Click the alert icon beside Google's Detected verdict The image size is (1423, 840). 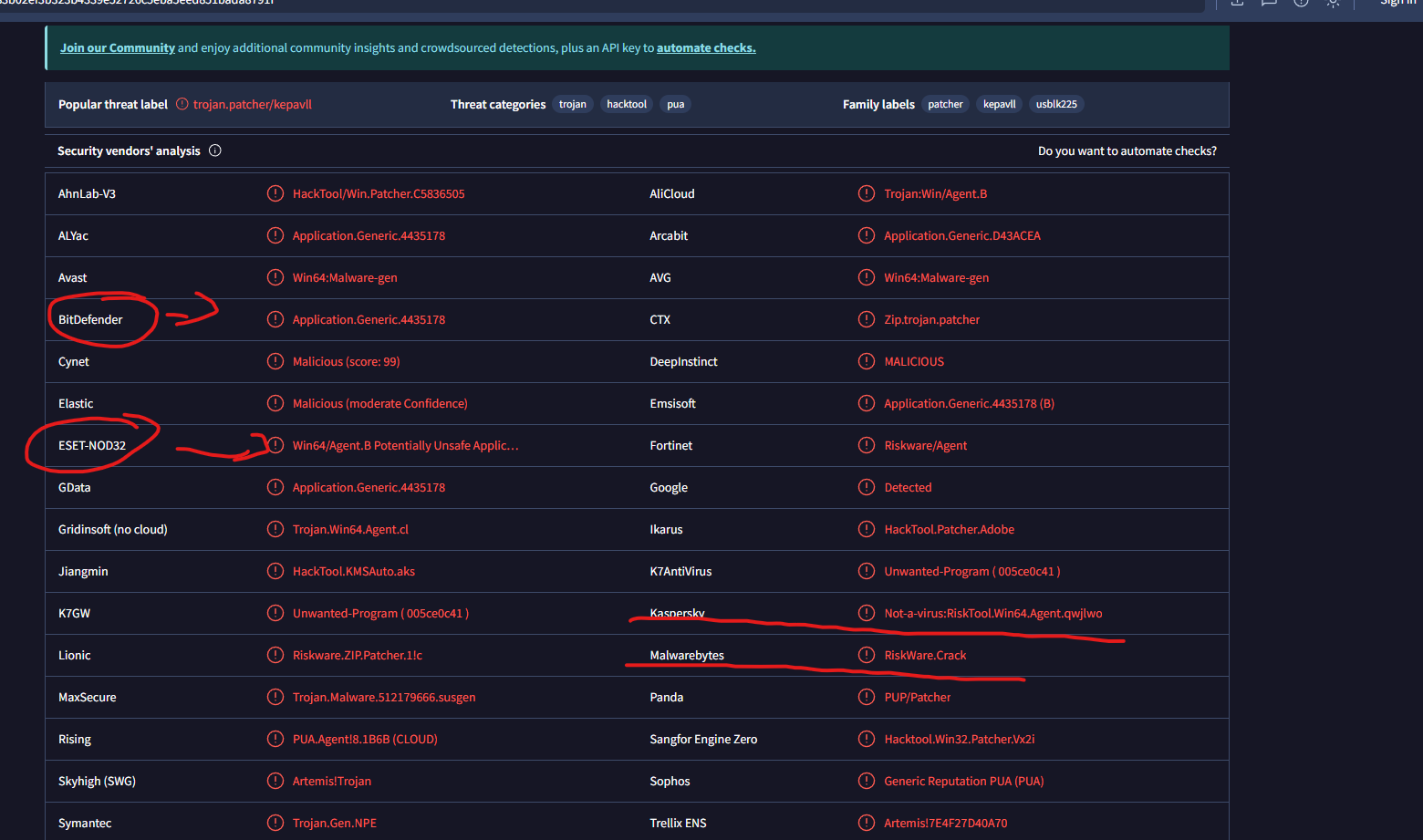click(867, 487)
